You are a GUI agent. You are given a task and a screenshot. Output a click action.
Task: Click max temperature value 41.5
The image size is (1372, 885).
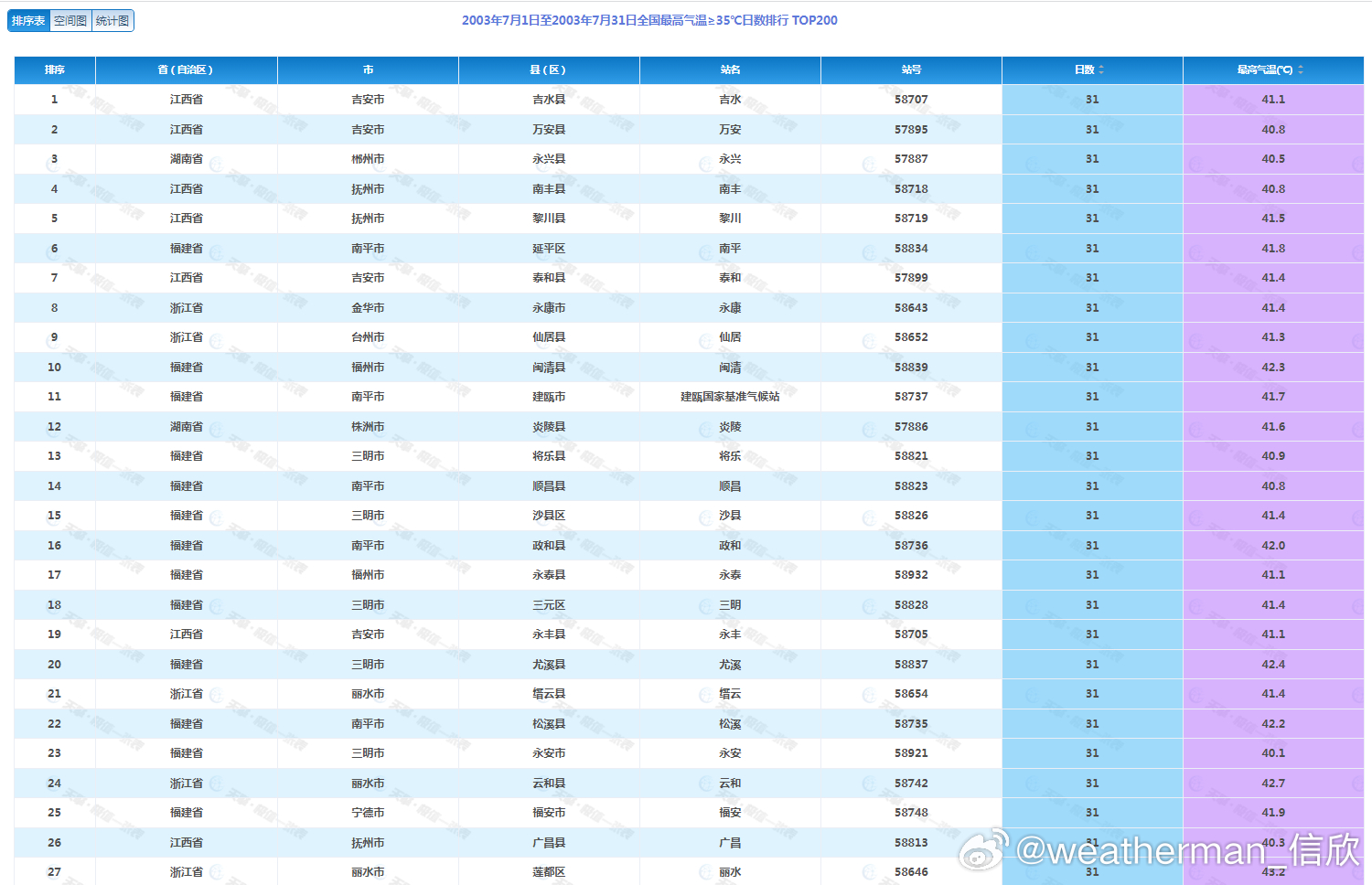click(1273, 219)
